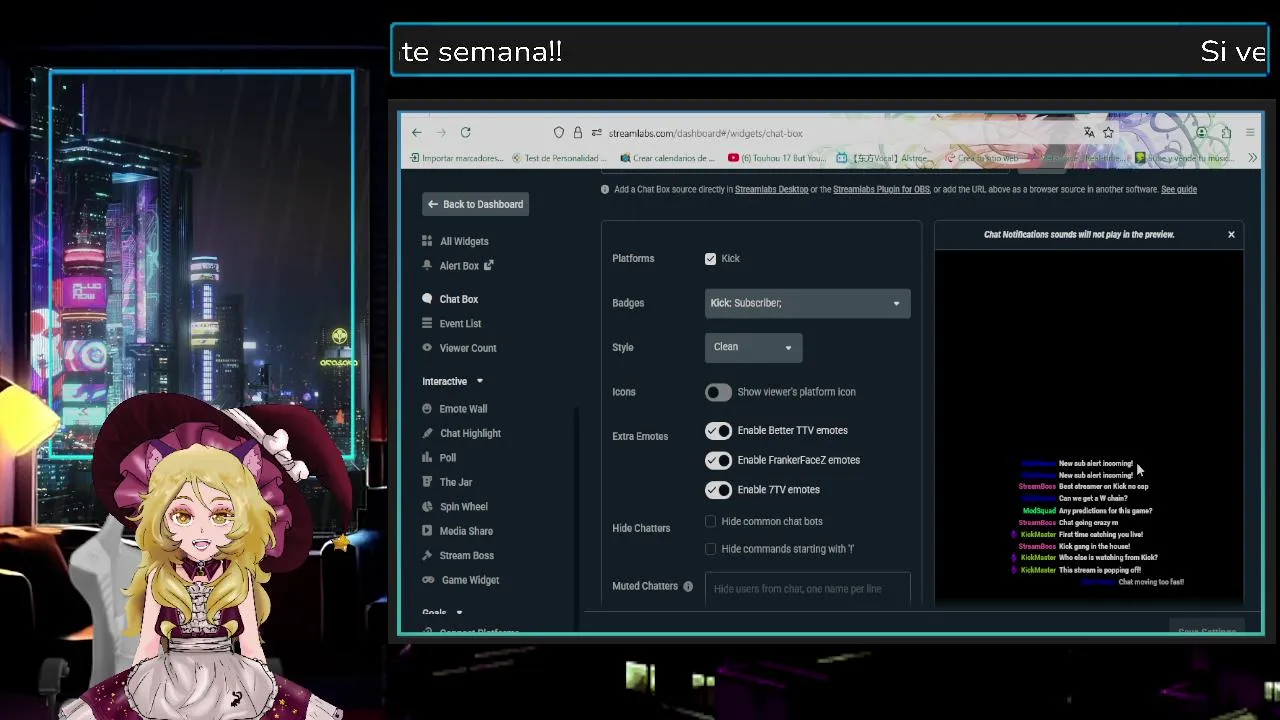1280x720 pixels.
Task: Click the Chat Highlight marker icon
Action: coord(427,433)
